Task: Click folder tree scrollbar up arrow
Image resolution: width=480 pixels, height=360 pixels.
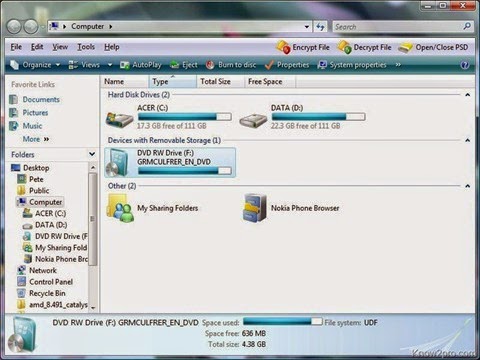Action: coord(93,167)
